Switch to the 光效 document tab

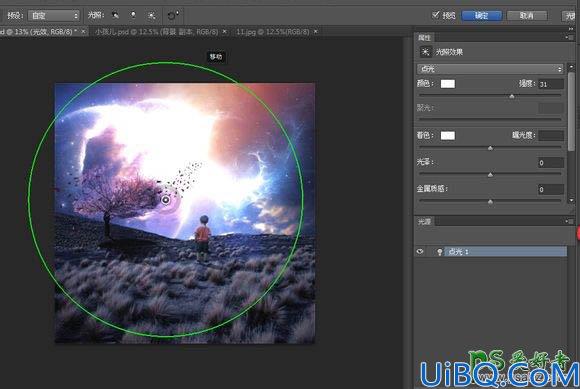[x=38, y=32]
